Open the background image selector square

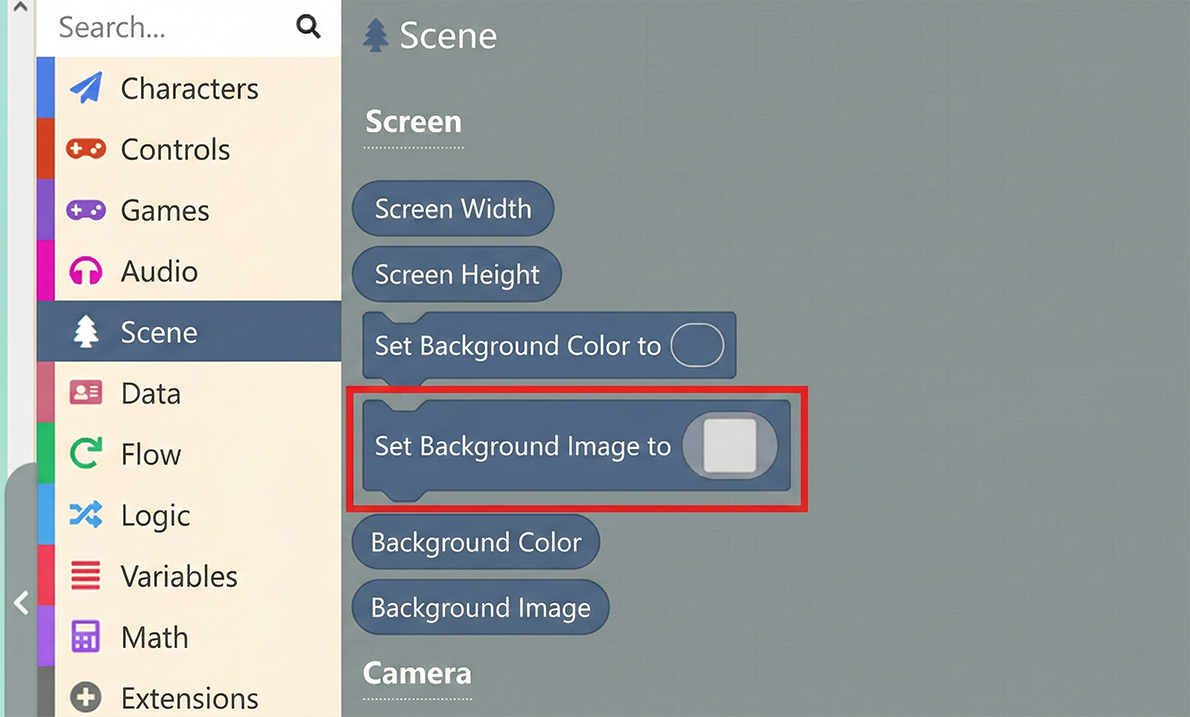[729, 446]
